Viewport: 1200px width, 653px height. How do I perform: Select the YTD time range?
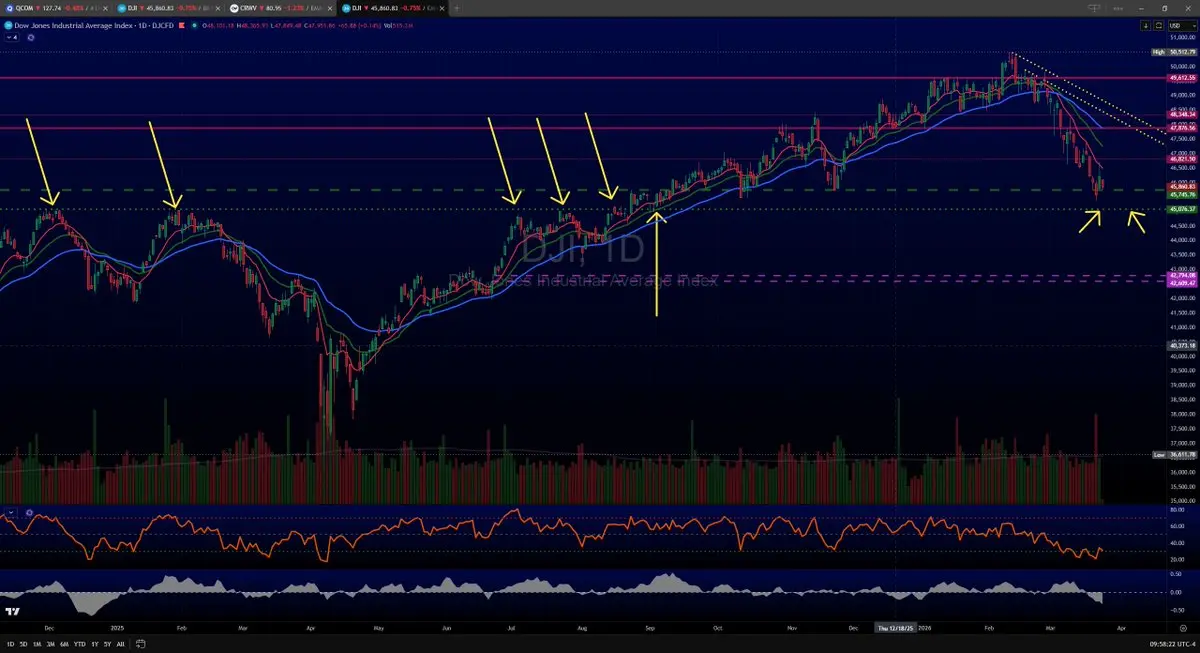click(79, 644)
